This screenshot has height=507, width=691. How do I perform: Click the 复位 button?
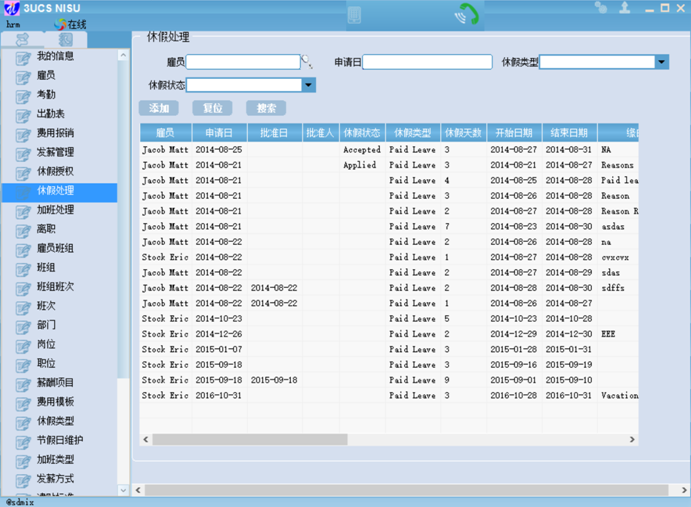[x=212, y=108]
